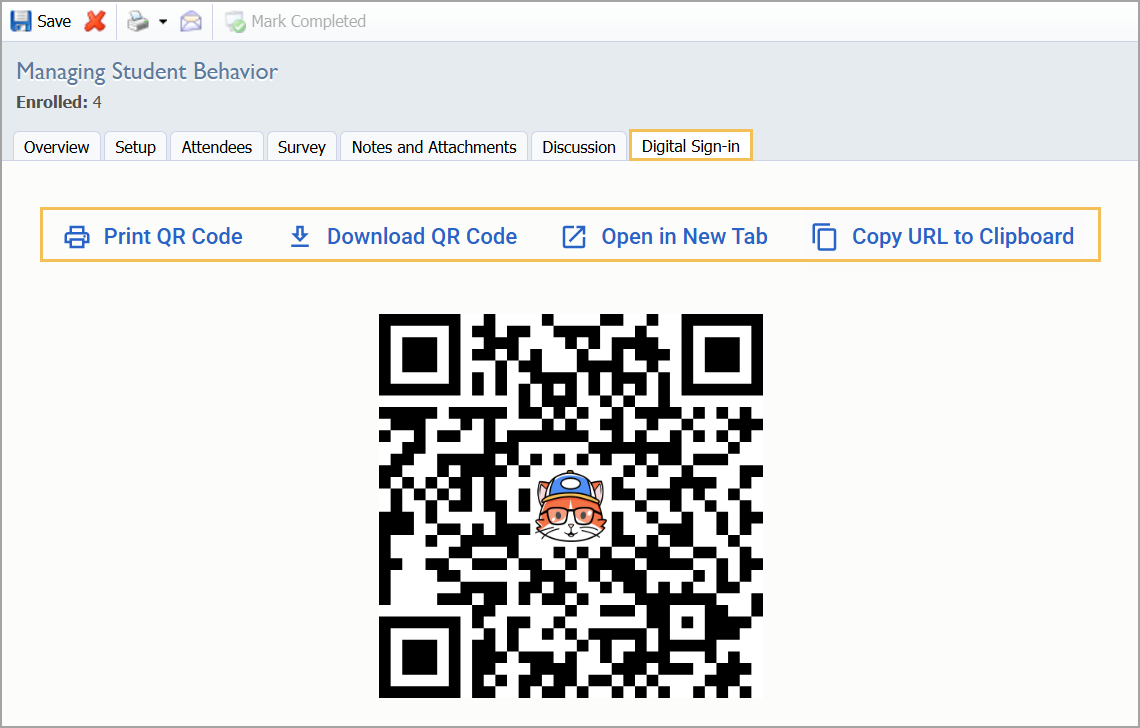Click the download arrow icon
The image size is (1140, 728).
(x=300, y=236)
